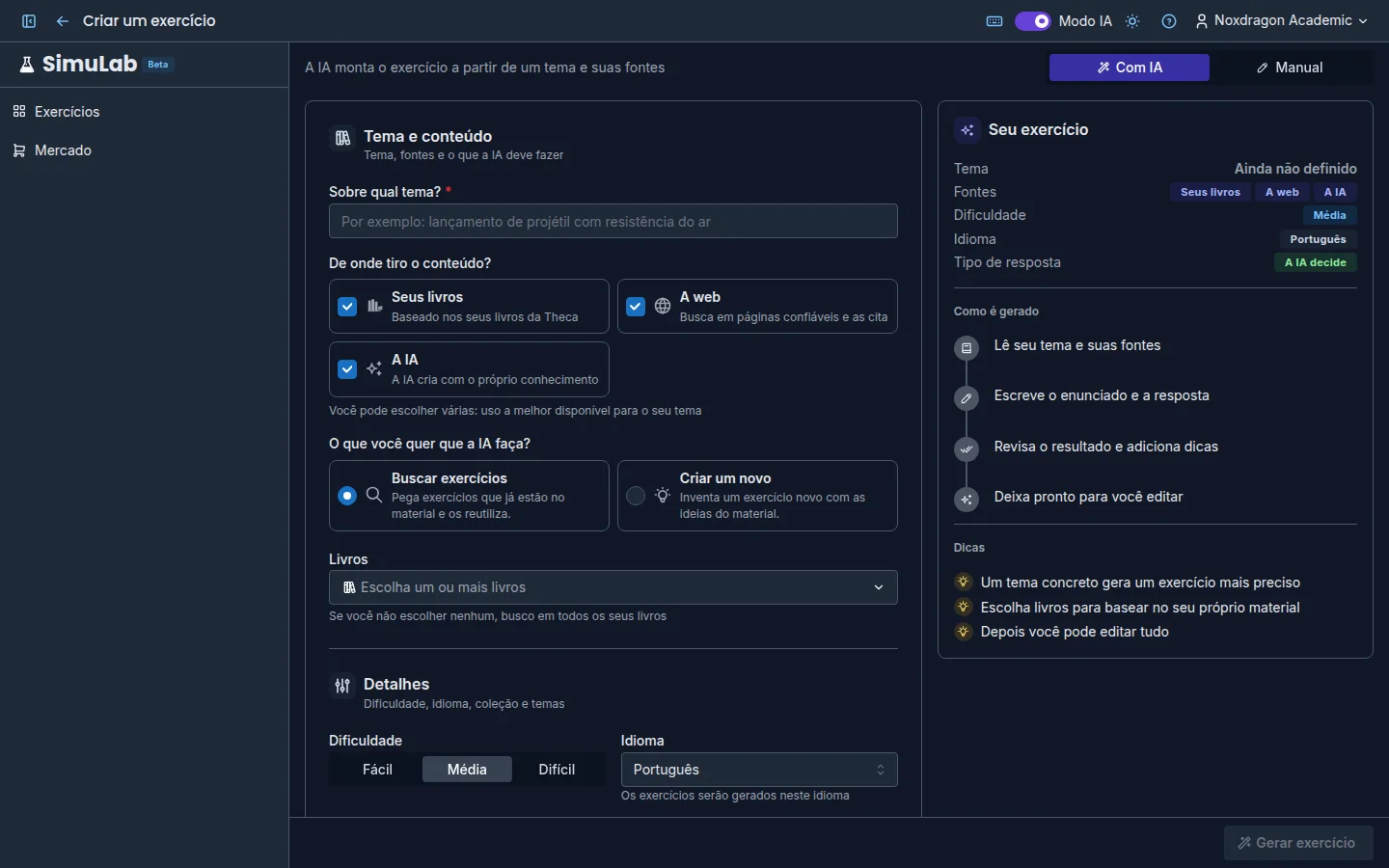
Task: Open keyboard shortcuts icon in header
Action: pyautogui.click(x=994, y=21)
